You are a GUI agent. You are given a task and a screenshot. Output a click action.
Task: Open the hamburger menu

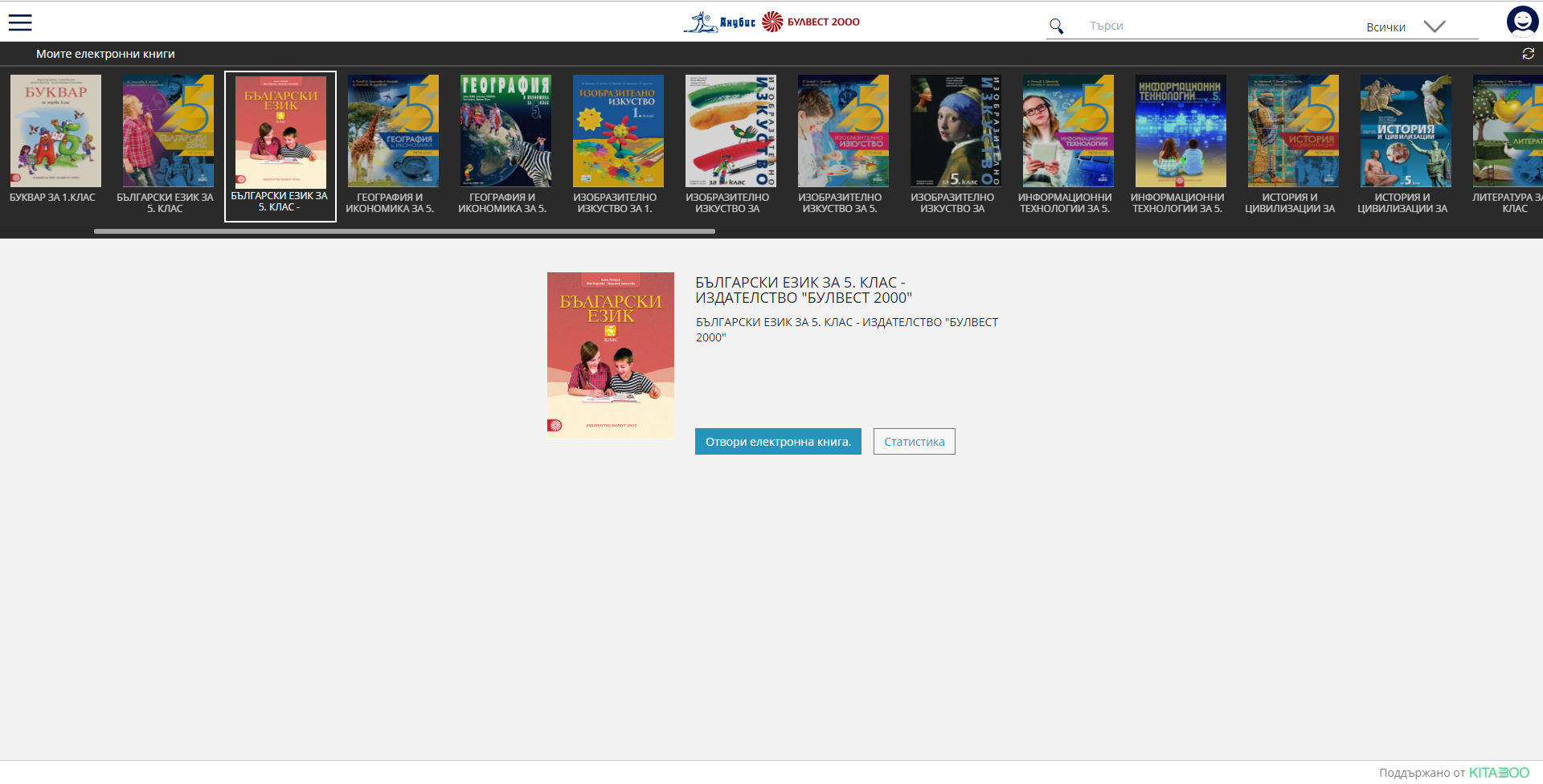[x=20, y=22]
